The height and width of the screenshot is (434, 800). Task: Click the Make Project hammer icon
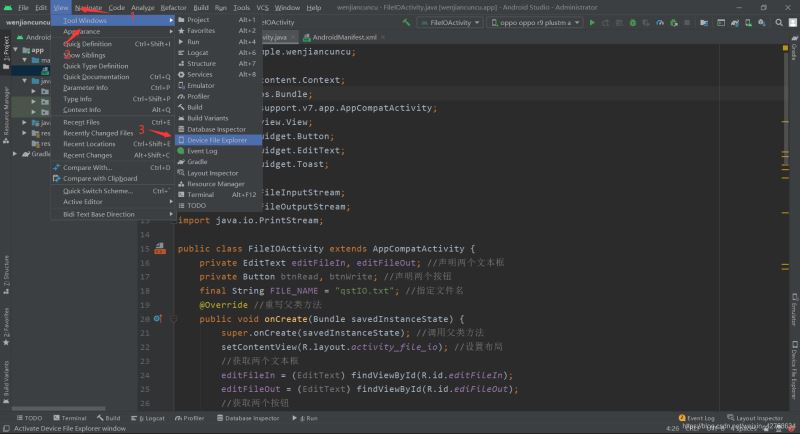406,23
